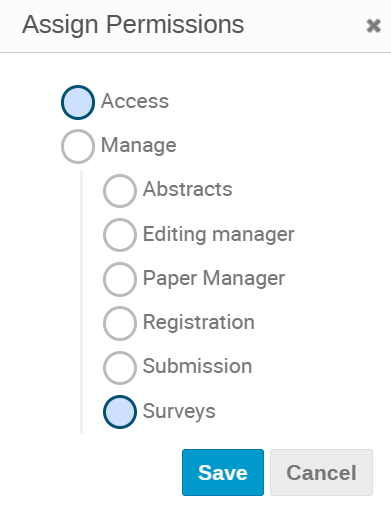
Task: Click the Assign Permissions dialog title
Action: [x=133, y=25]
